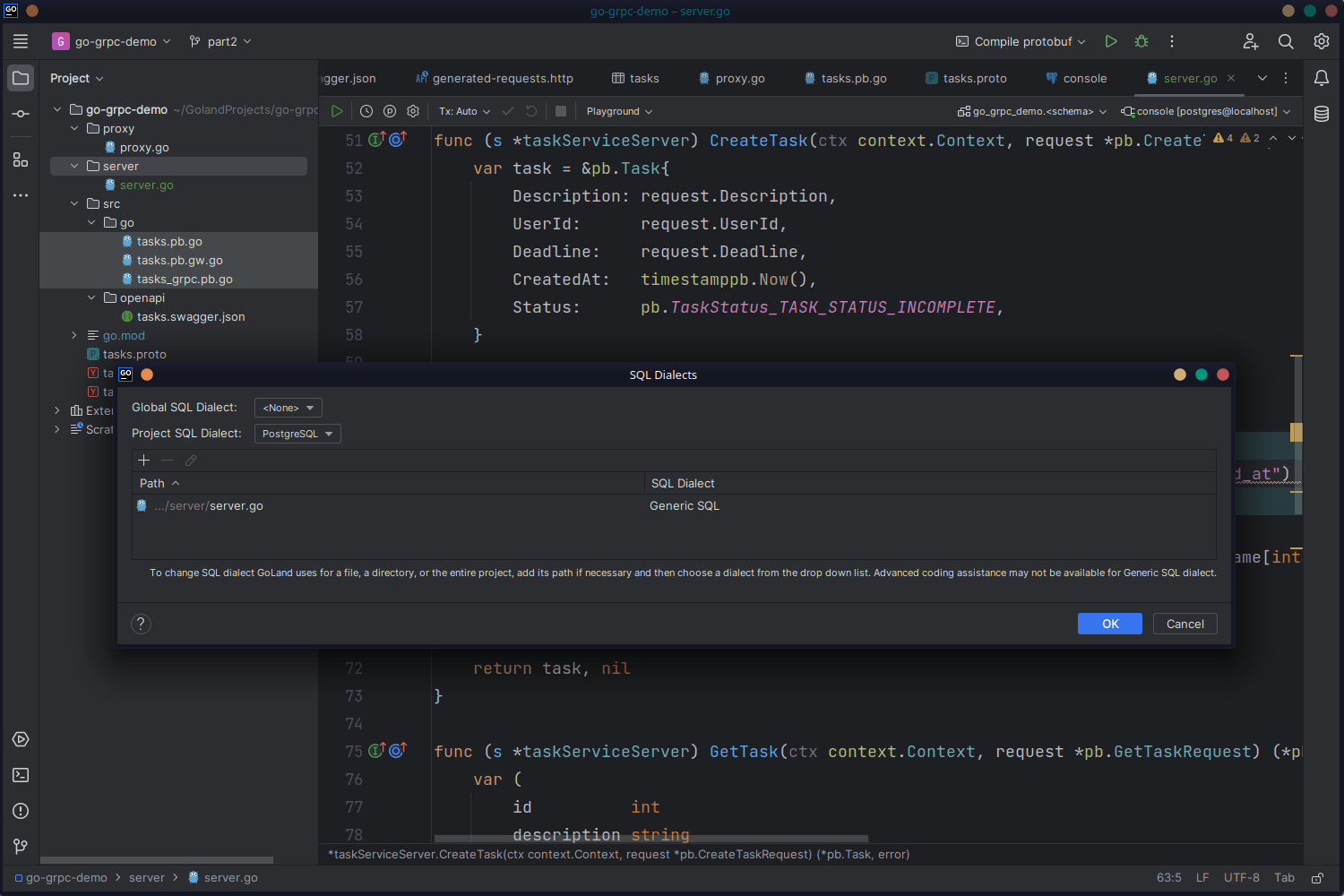Confirm dialects with OK button
The height and width of the screenshot is (896, 1344).
point(1109,624)
